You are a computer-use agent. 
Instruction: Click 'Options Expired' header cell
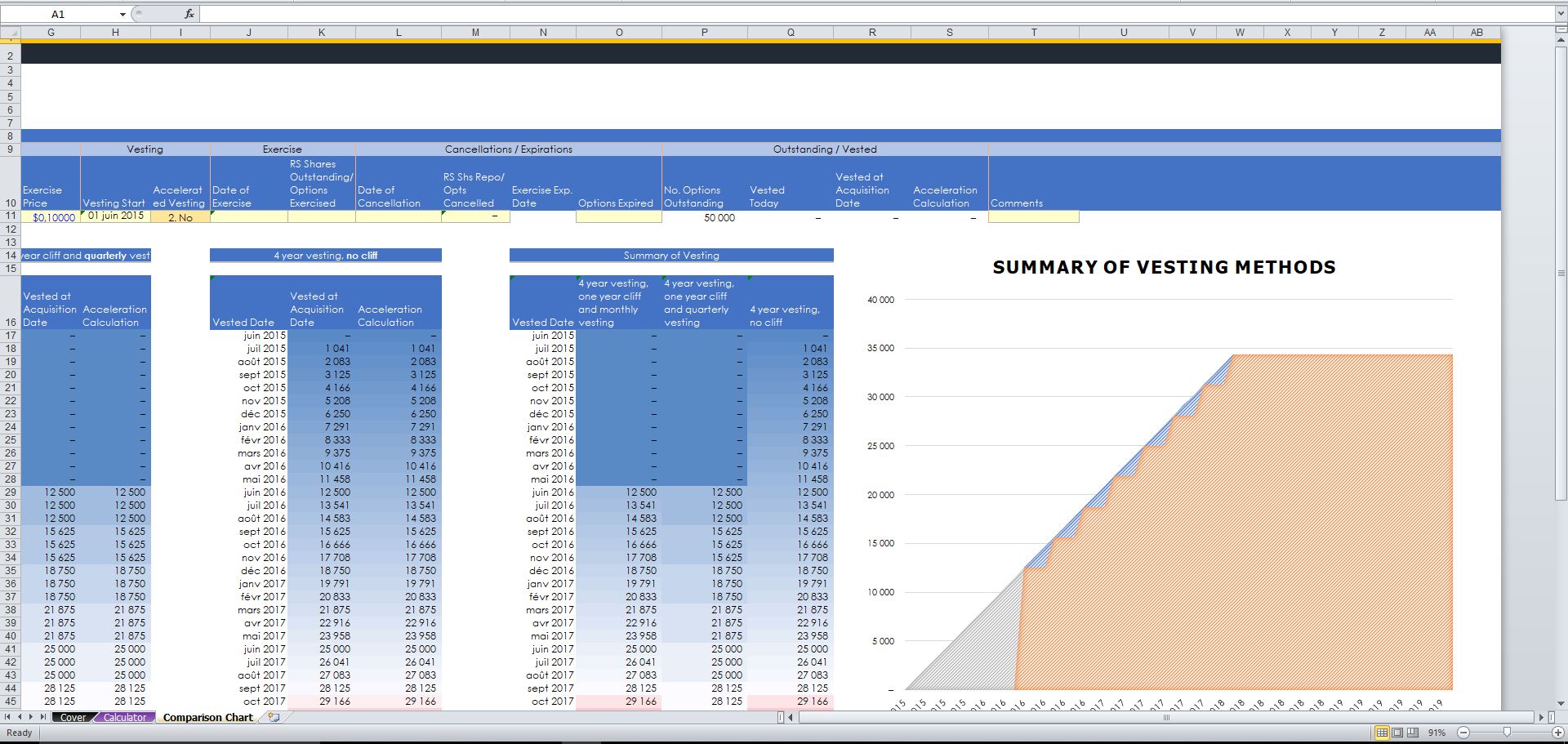[x=618, y=183]
